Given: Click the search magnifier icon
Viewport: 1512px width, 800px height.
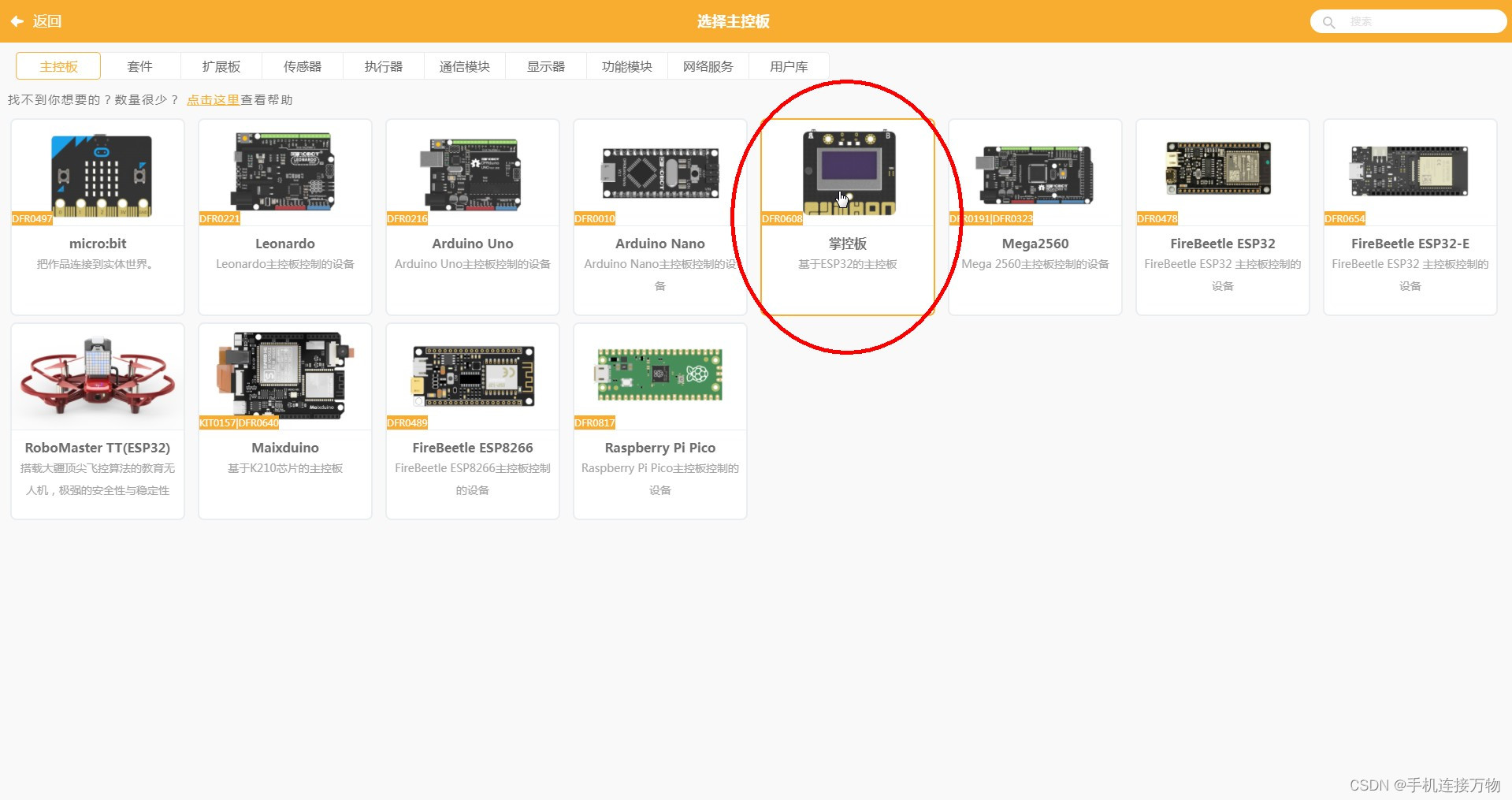Looking at the screenshot, I should click(1328, 22).
